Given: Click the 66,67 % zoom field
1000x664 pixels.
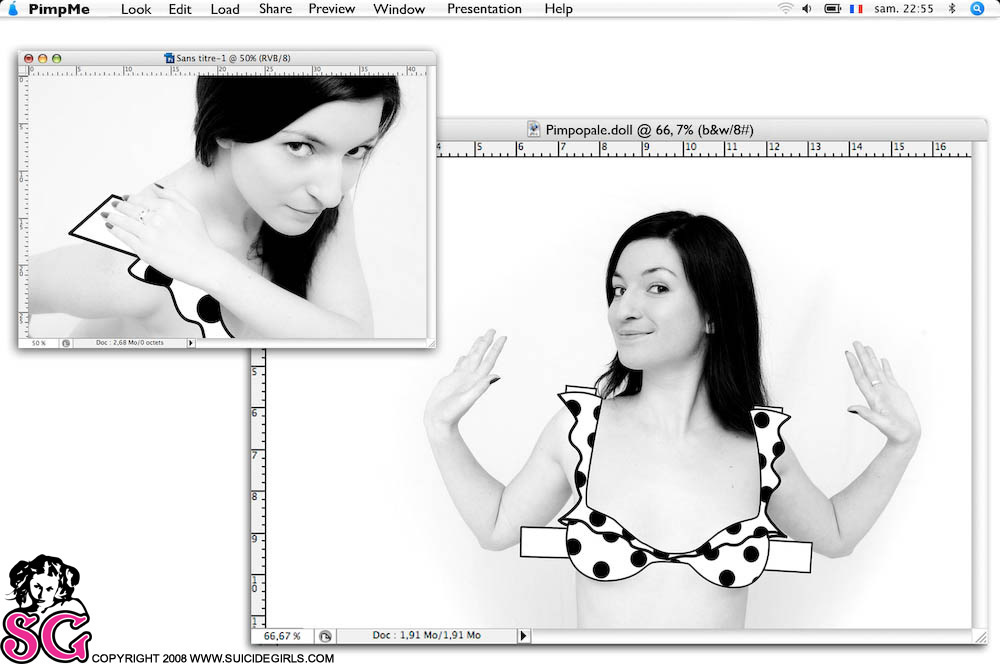Looking at the screenshot, I should (x=282, y=636).
